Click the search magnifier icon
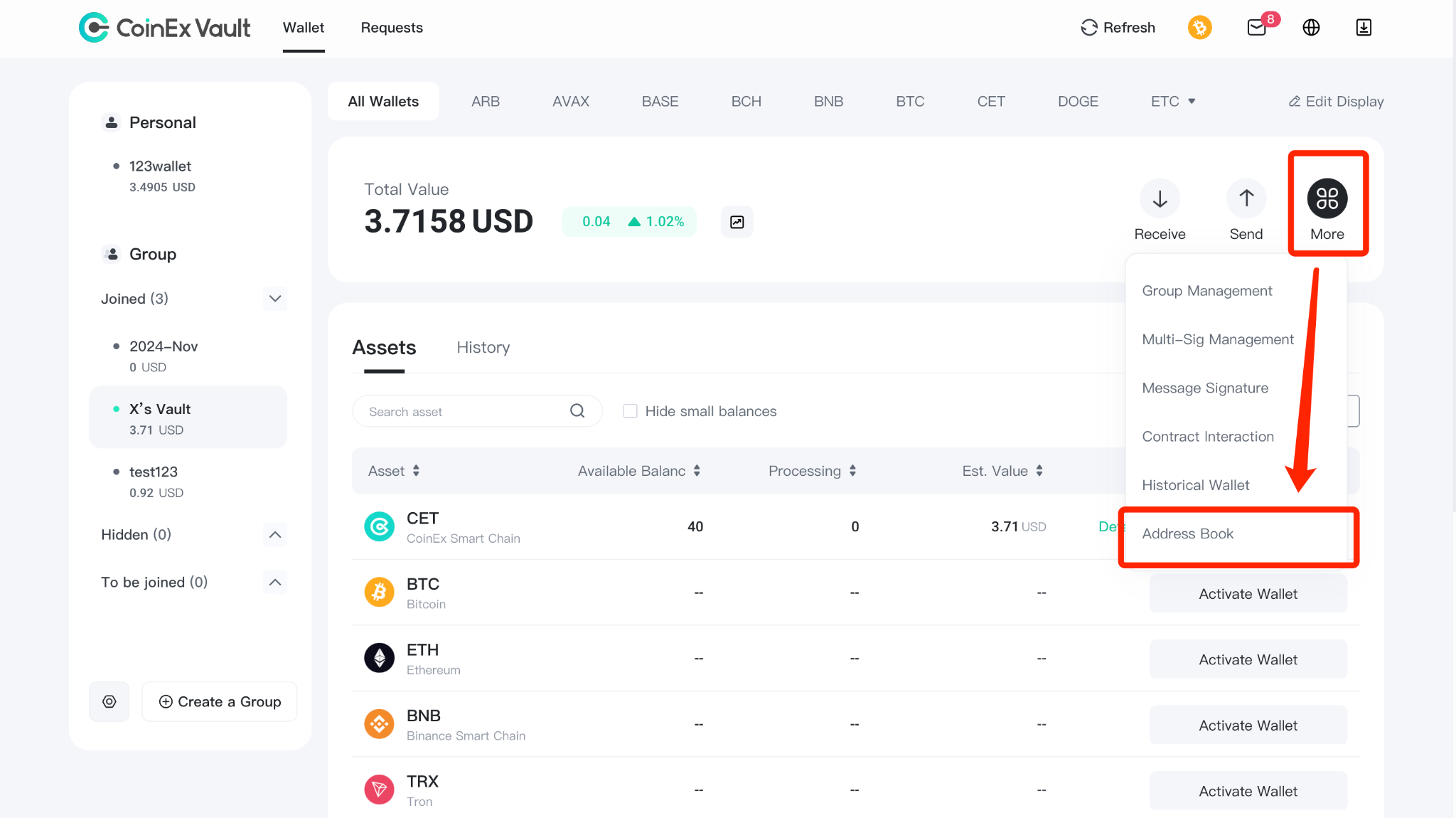This screenshot has width=1456, height=818. [x=577, y=411]
